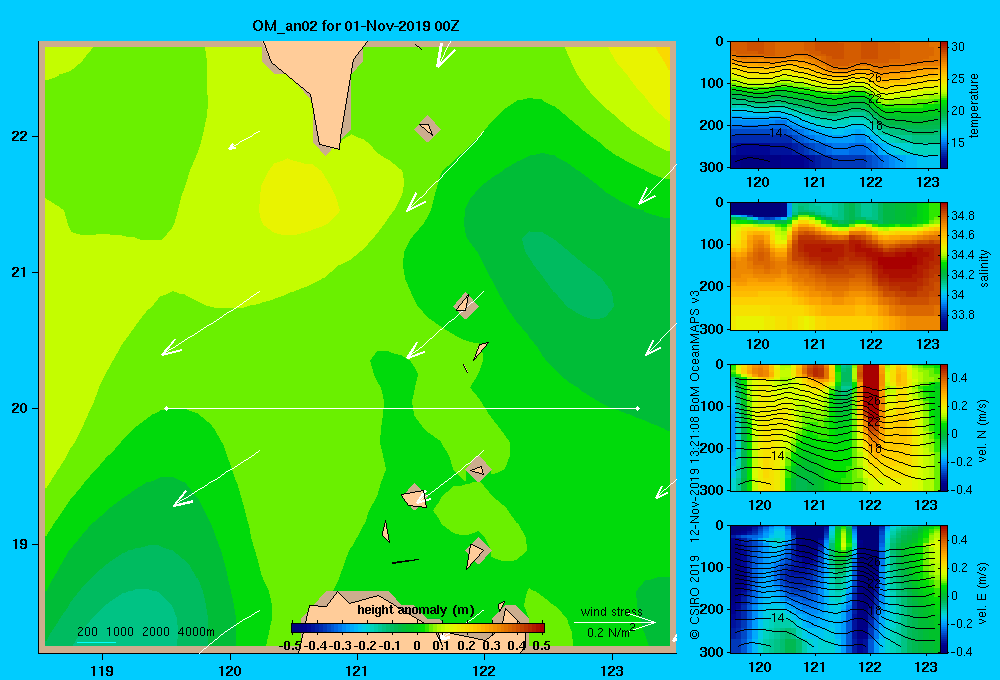Image resolution: width=1000 pixels, height=680 pixels.
Task: Click the plot title OM_an02 for 01-Nov-2019 00Z
Action: click(x=356, y=26)
